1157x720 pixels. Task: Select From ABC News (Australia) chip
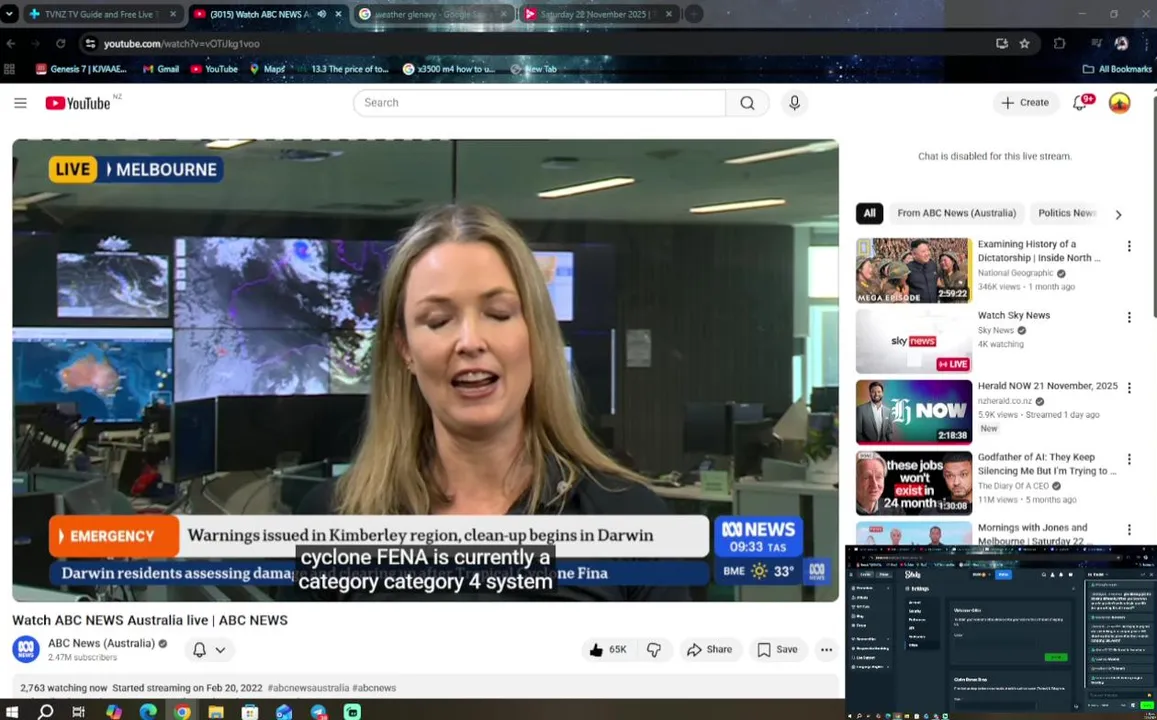(956, 213)
